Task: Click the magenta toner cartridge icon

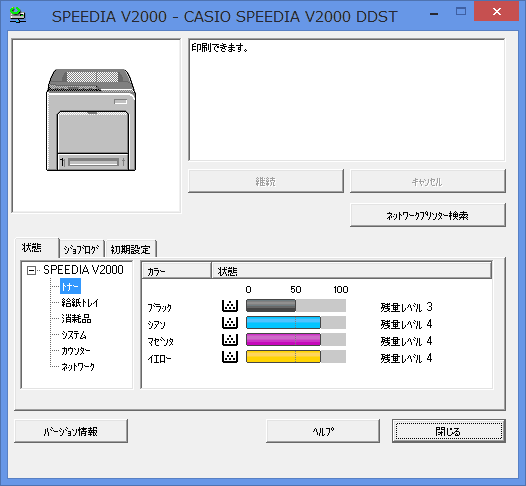Action: click(x=230, y=340)
